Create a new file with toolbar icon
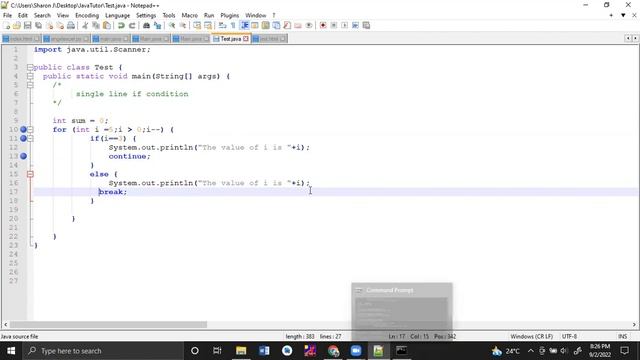 coord(7,25)
